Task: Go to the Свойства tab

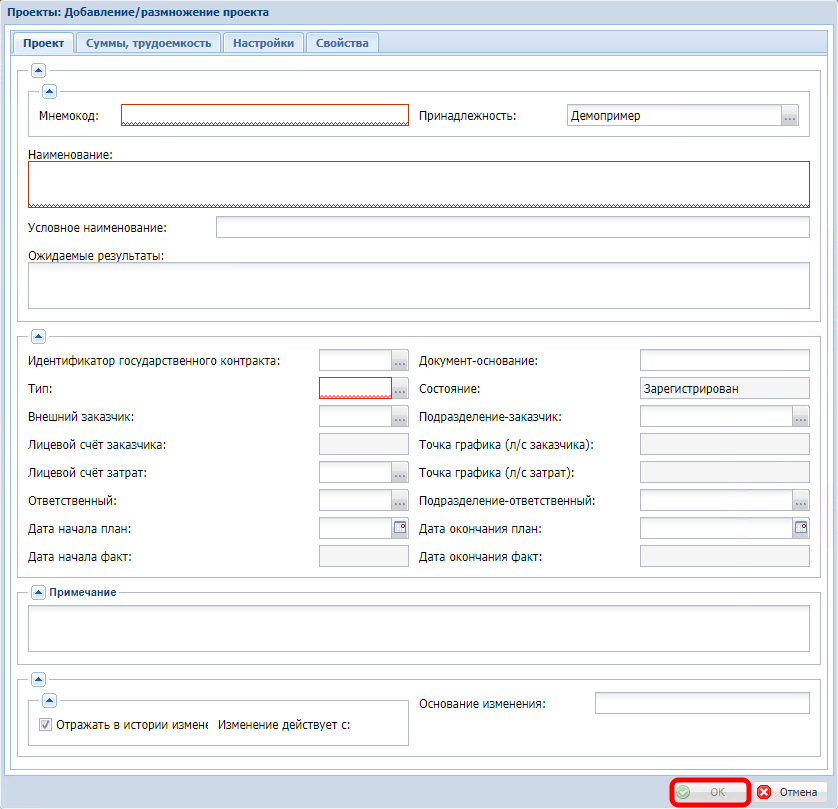Action: click(342, 43)
